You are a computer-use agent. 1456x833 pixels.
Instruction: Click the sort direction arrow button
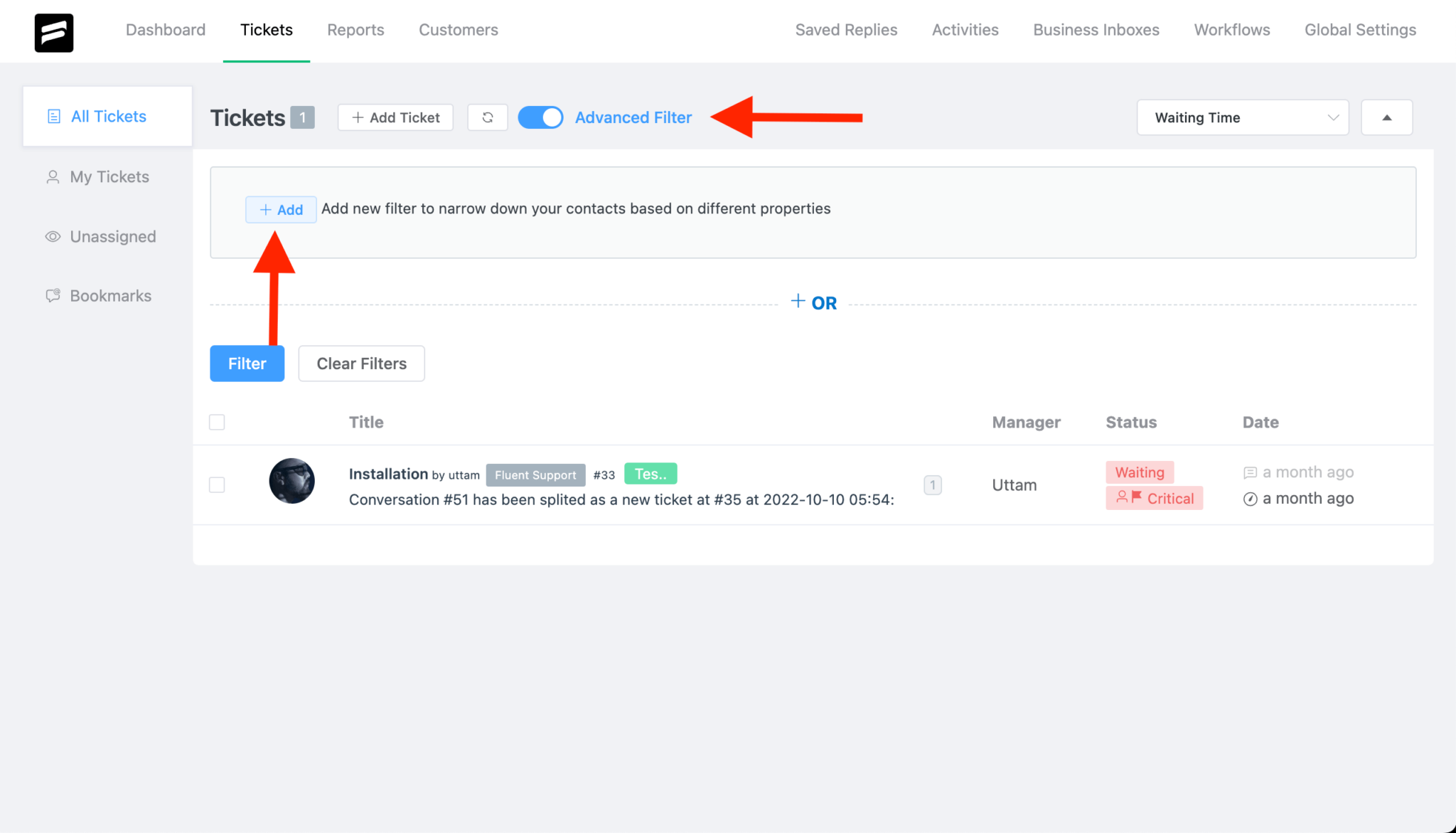click(1386, 117)
